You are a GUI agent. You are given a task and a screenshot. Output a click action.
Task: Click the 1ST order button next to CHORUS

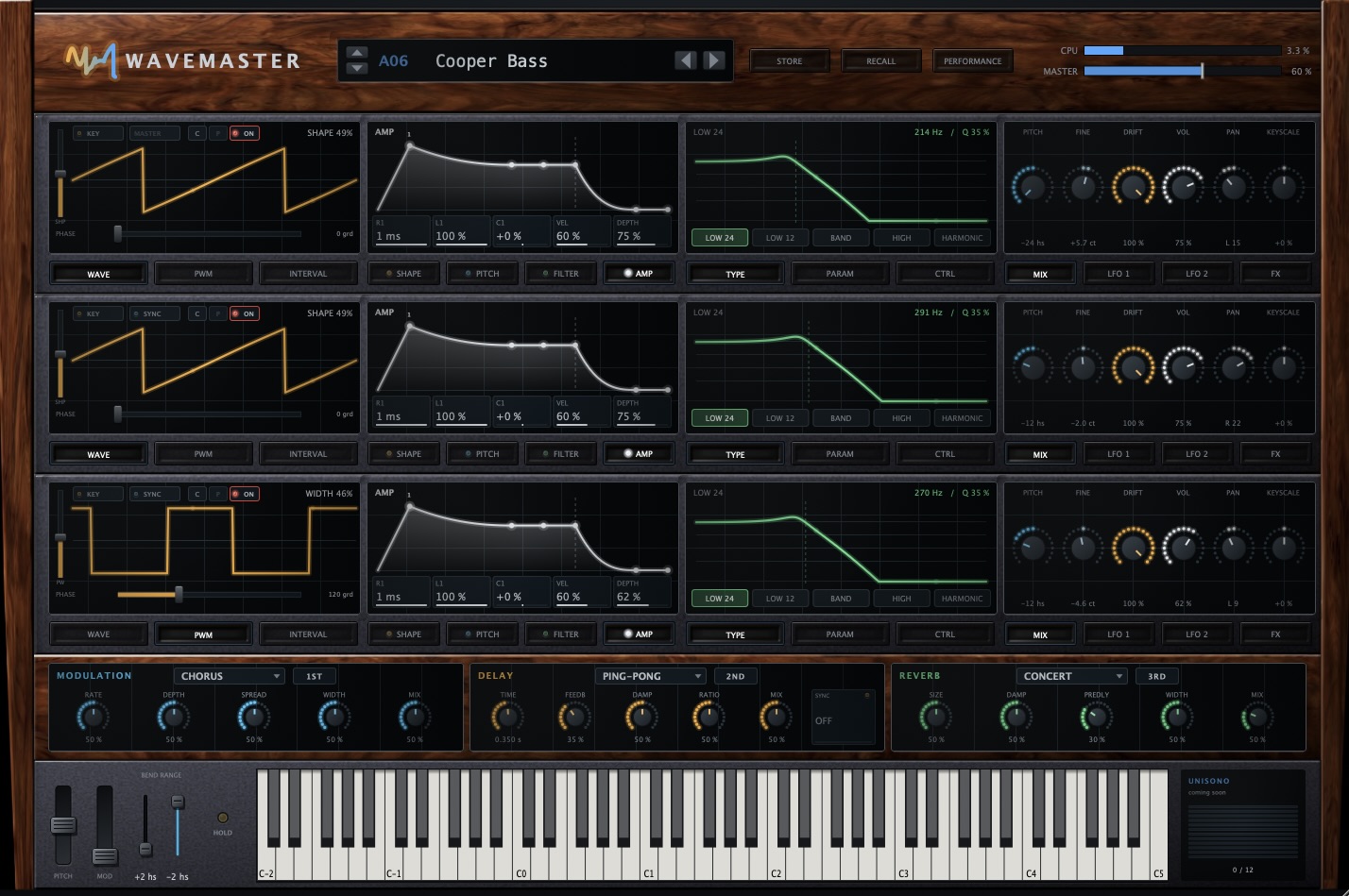click(x=315, y=676)
